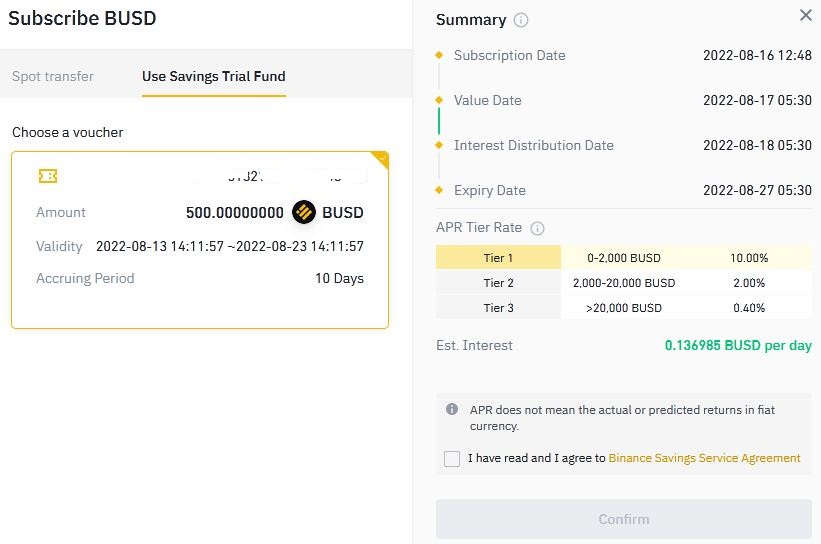Click the Tier 3 rate row
Screen dimensions: 821x544
coord(624,308)
